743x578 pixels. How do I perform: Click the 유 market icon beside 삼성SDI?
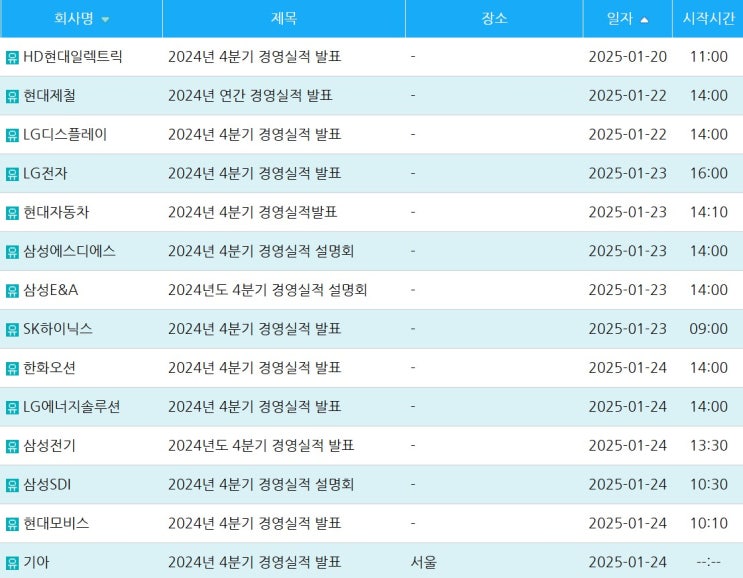(x=12, y=485)
